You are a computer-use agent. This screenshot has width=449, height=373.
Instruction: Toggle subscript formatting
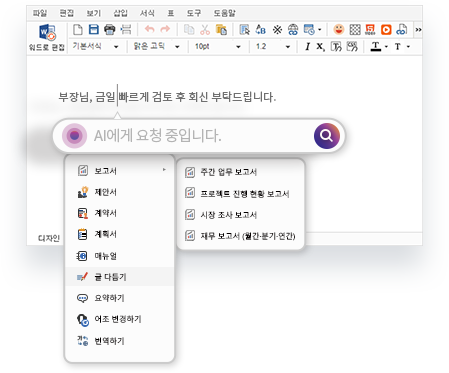coord(320,47)
